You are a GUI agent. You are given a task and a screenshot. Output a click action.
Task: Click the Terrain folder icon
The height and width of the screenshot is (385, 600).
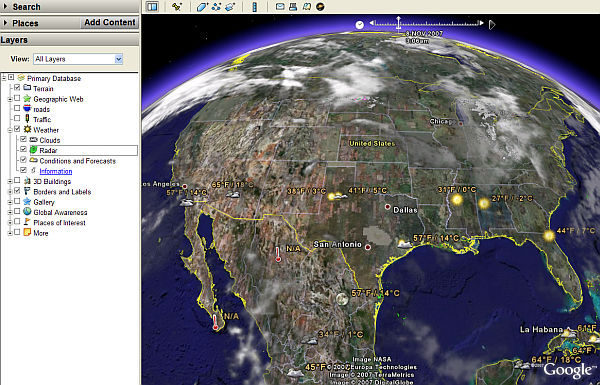[x=27, y=88]
